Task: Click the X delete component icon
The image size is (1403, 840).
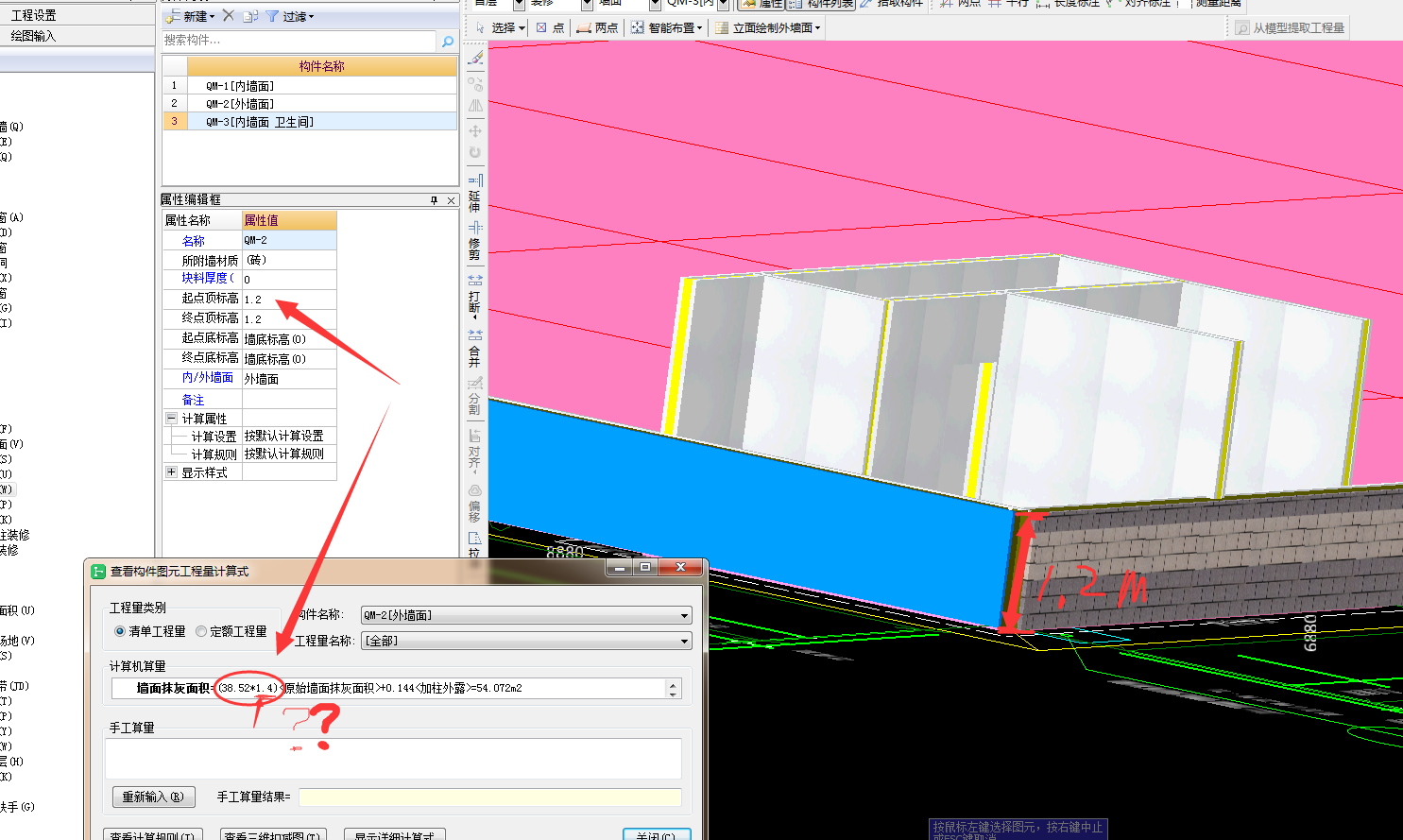Action: point(228,16)
